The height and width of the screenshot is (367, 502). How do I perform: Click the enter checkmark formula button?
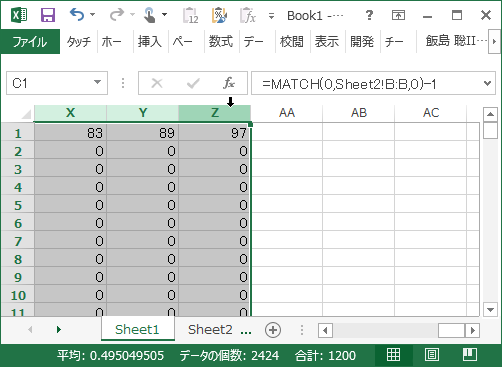click(193, 83)
